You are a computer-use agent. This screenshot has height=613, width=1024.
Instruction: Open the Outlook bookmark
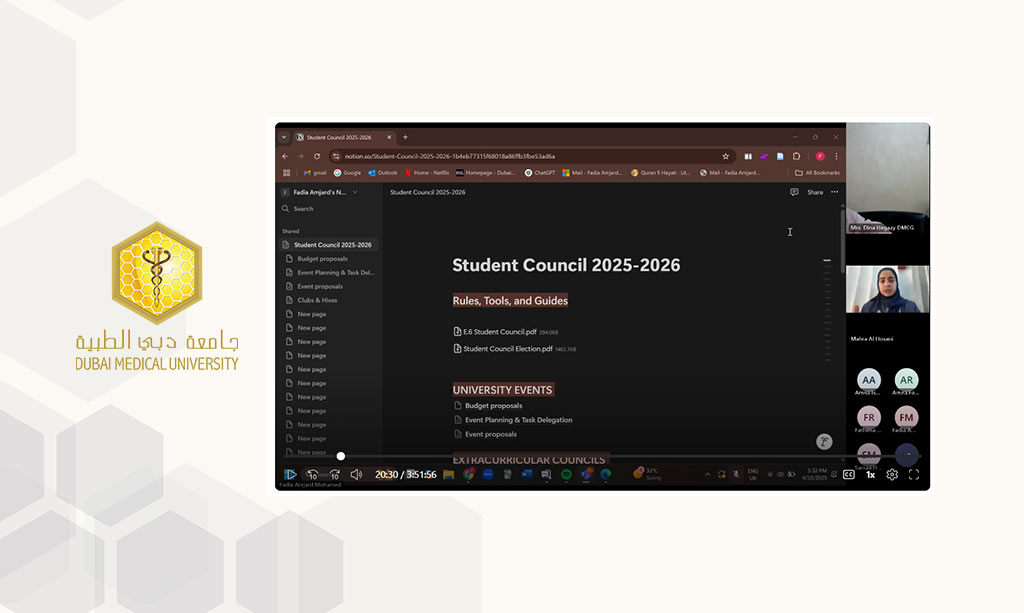[x=383, y=173]
